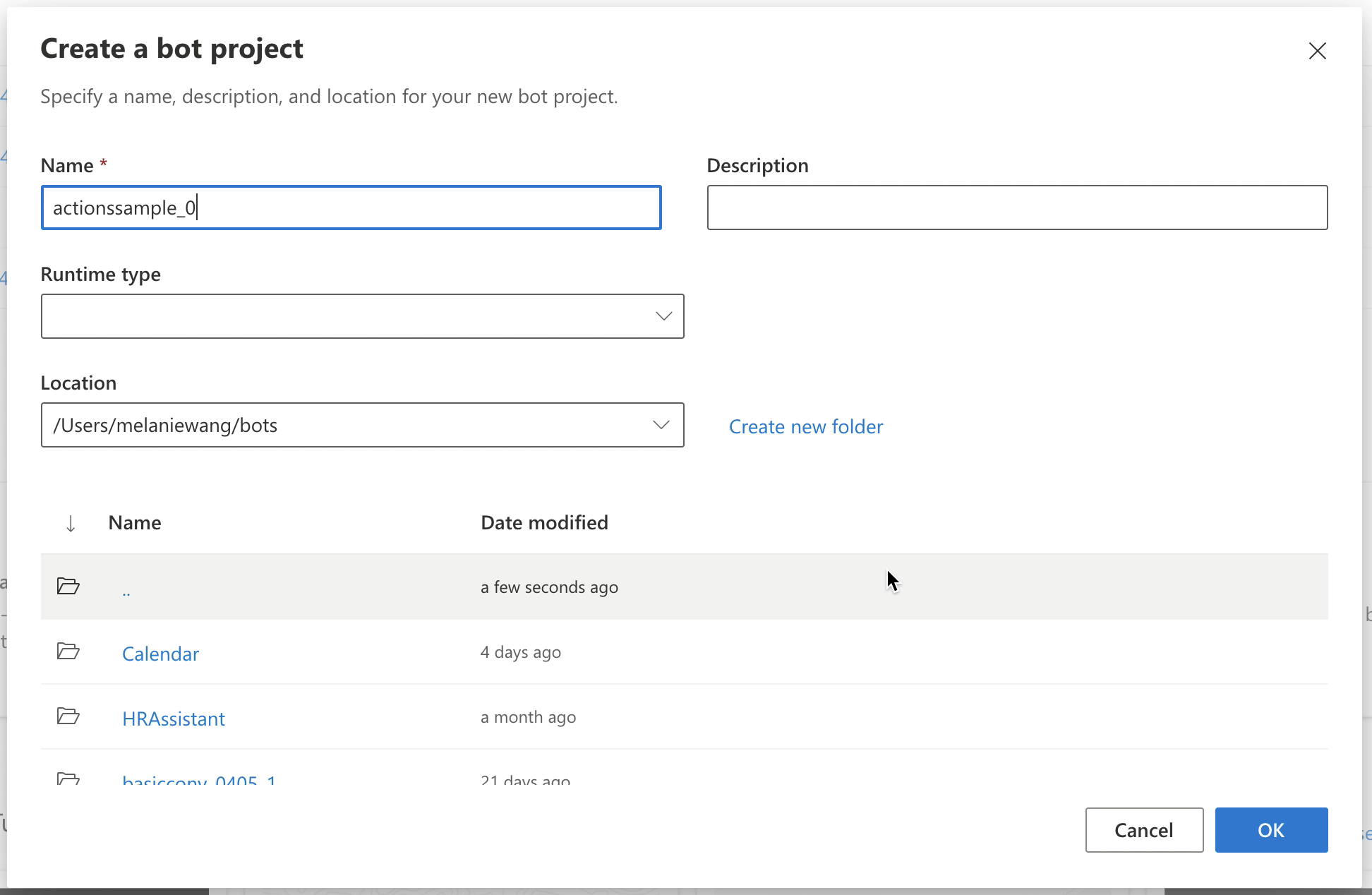This screenshot has height=895, width=1372.
Task: Click the folder icon beside basicconv_0405_1
Action: (68, 780)
